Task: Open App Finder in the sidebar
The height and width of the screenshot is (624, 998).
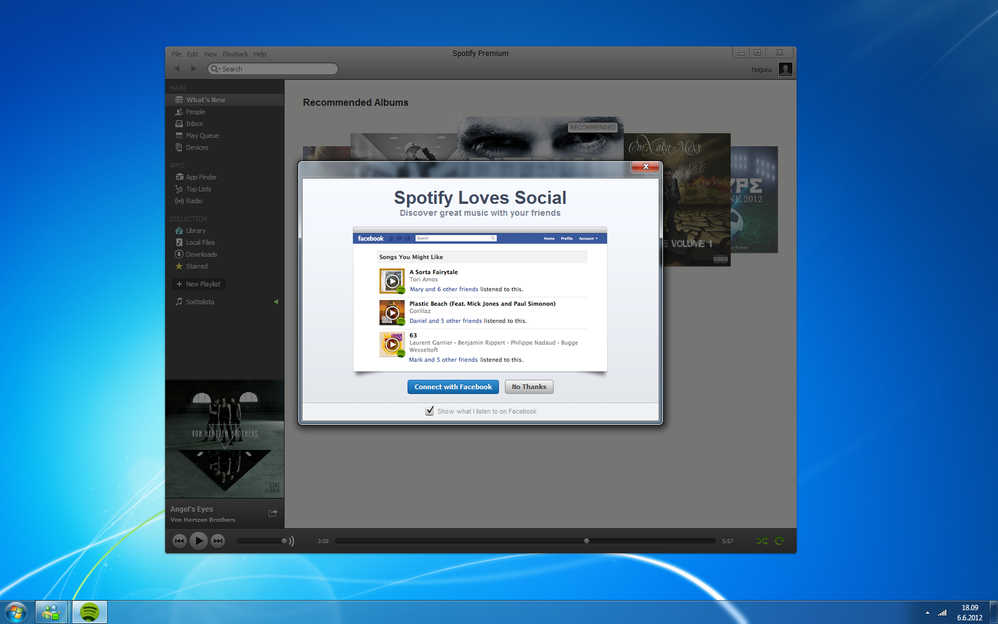Action: tap(225, 177)
